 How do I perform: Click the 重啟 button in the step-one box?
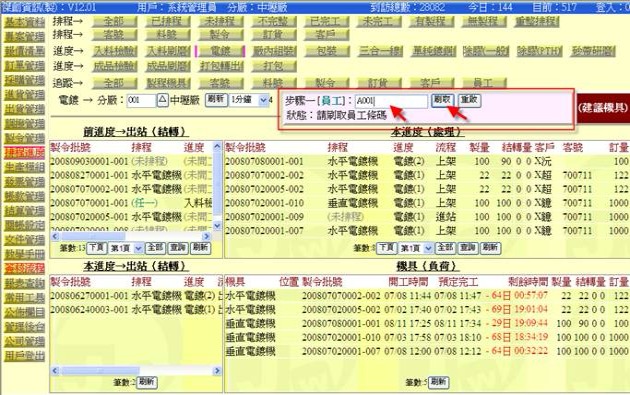[469, 100]
